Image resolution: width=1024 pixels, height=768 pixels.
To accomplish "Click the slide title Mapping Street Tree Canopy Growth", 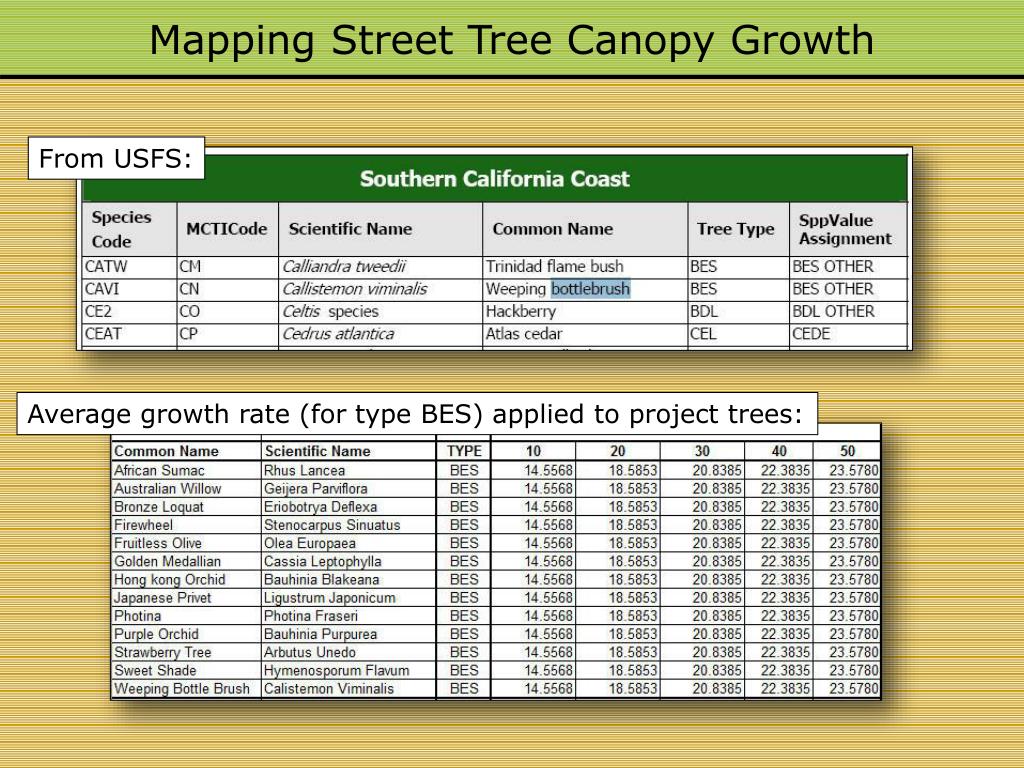I will tap(511, 40).
